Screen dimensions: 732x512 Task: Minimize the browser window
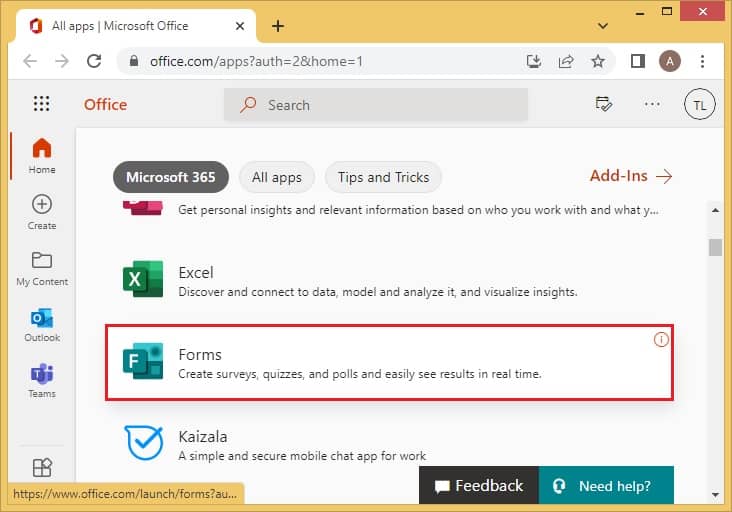pyautogui.click(x=640, y=12)
